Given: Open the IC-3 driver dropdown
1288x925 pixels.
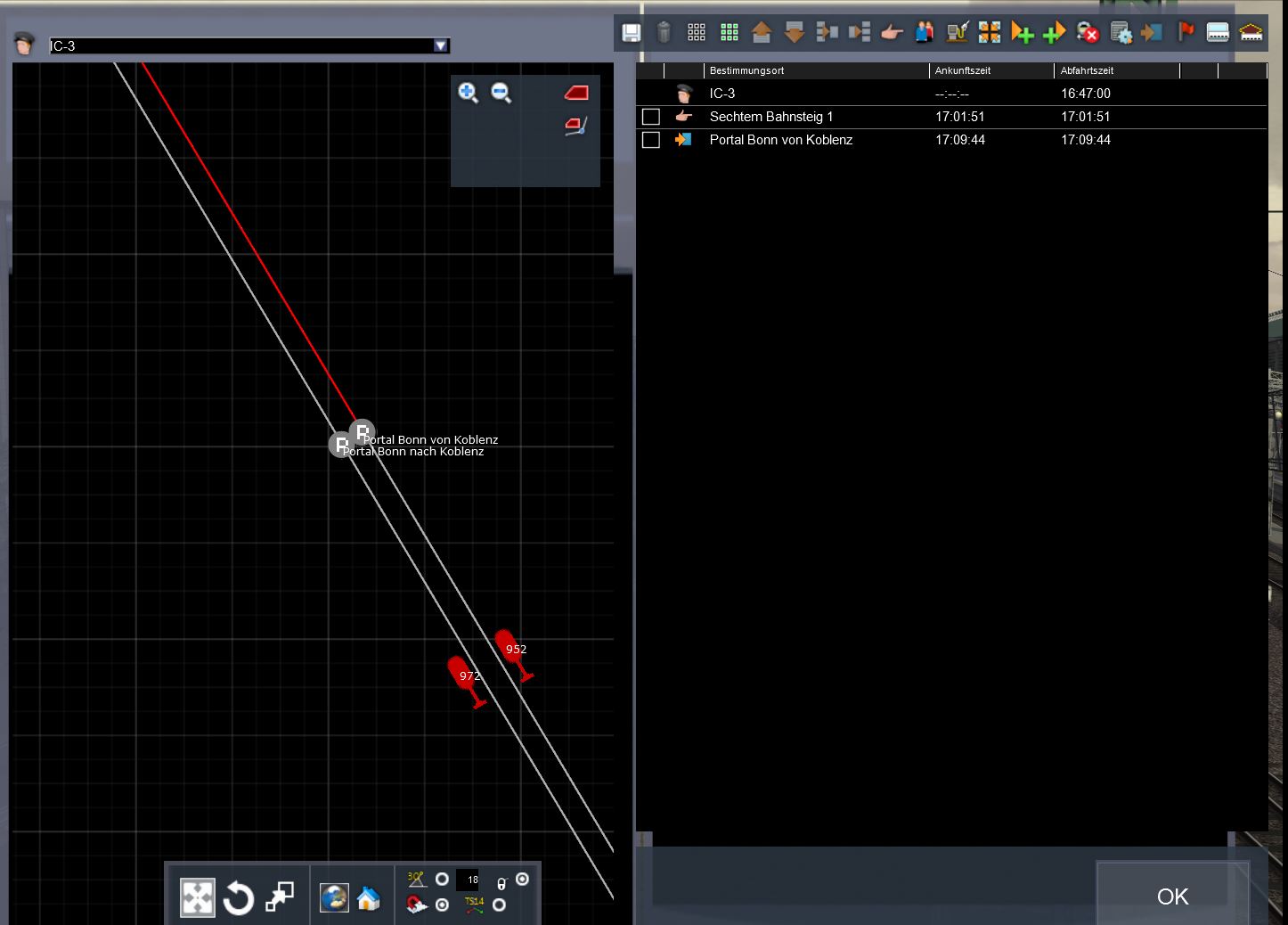Looking at the screenshot, I should 440,45.
